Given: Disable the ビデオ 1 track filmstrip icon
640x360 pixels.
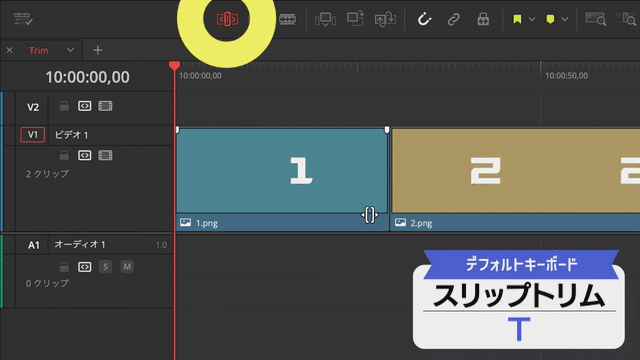Looking at the screenshot, I should (105, 155).
